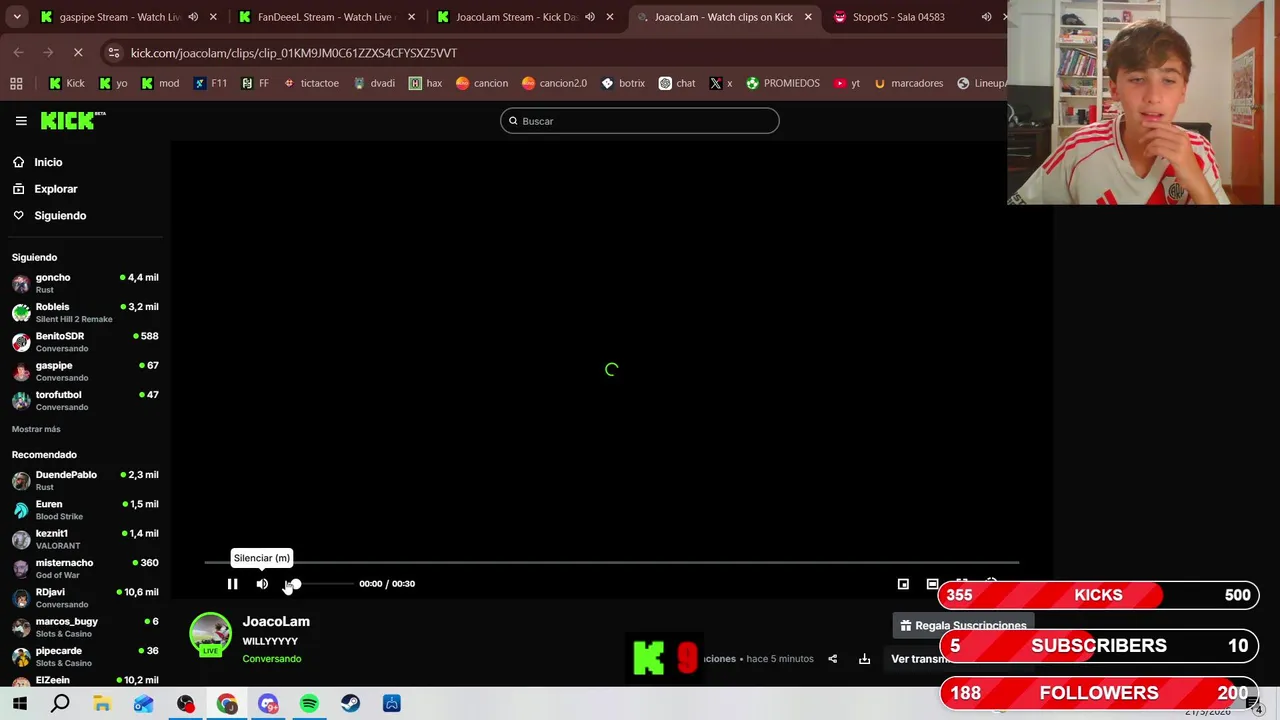This screenshot has height=720, width=1280.
Task: Go to Kick home via logo
Action: click(73, 121)
